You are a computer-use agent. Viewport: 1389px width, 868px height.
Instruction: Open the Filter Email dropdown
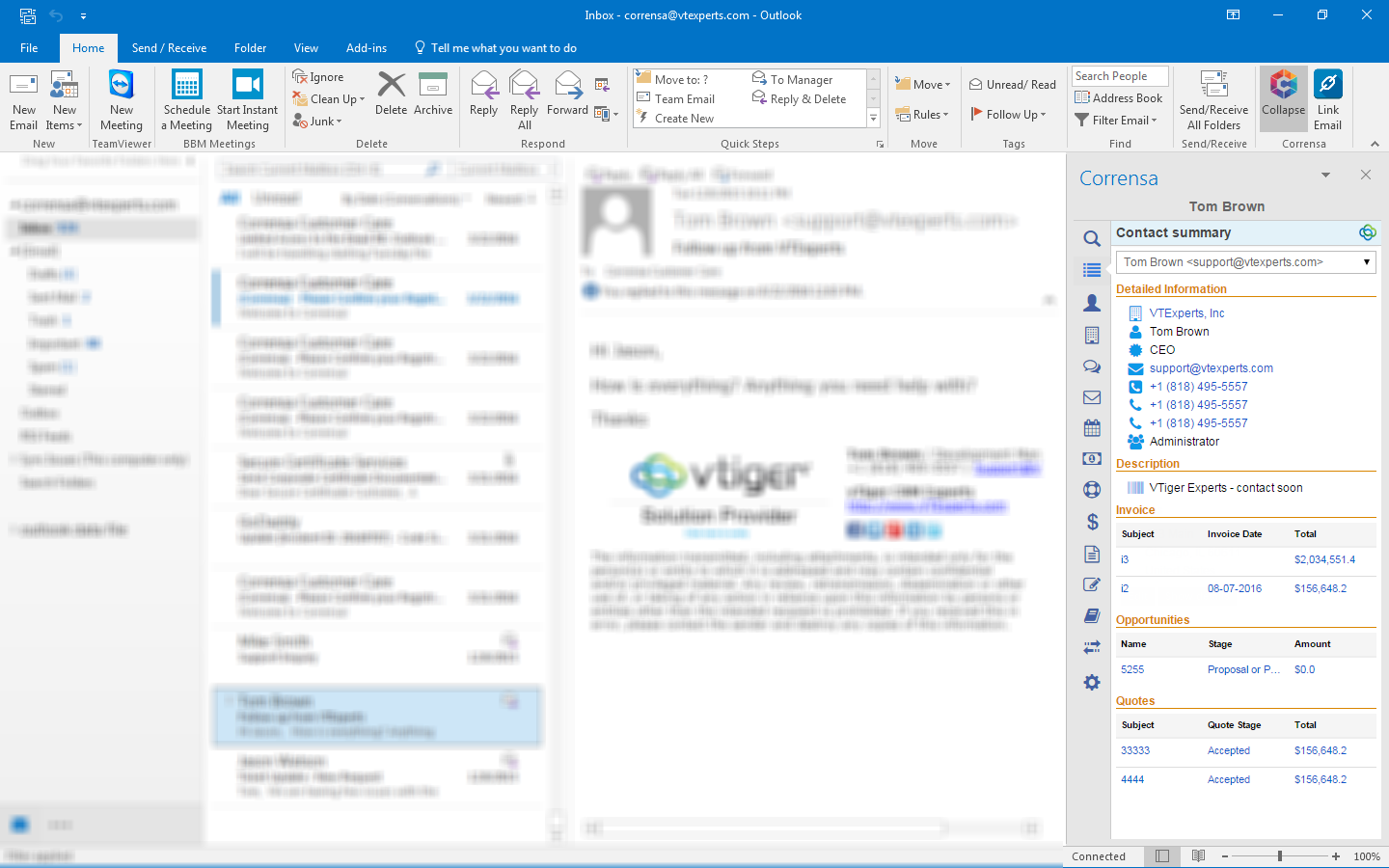pos(1115,121)
